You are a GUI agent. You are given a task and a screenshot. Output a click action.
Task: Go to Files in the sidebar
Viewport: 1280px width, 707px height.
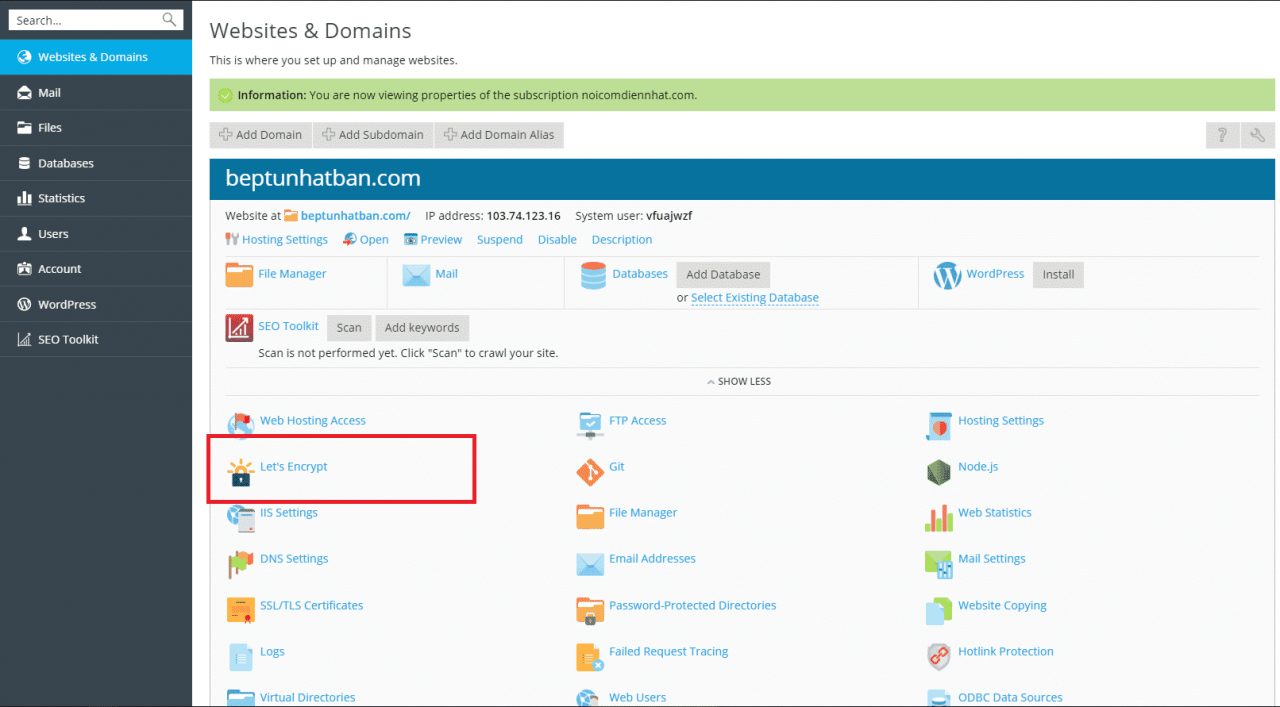(x=96, y=128)
